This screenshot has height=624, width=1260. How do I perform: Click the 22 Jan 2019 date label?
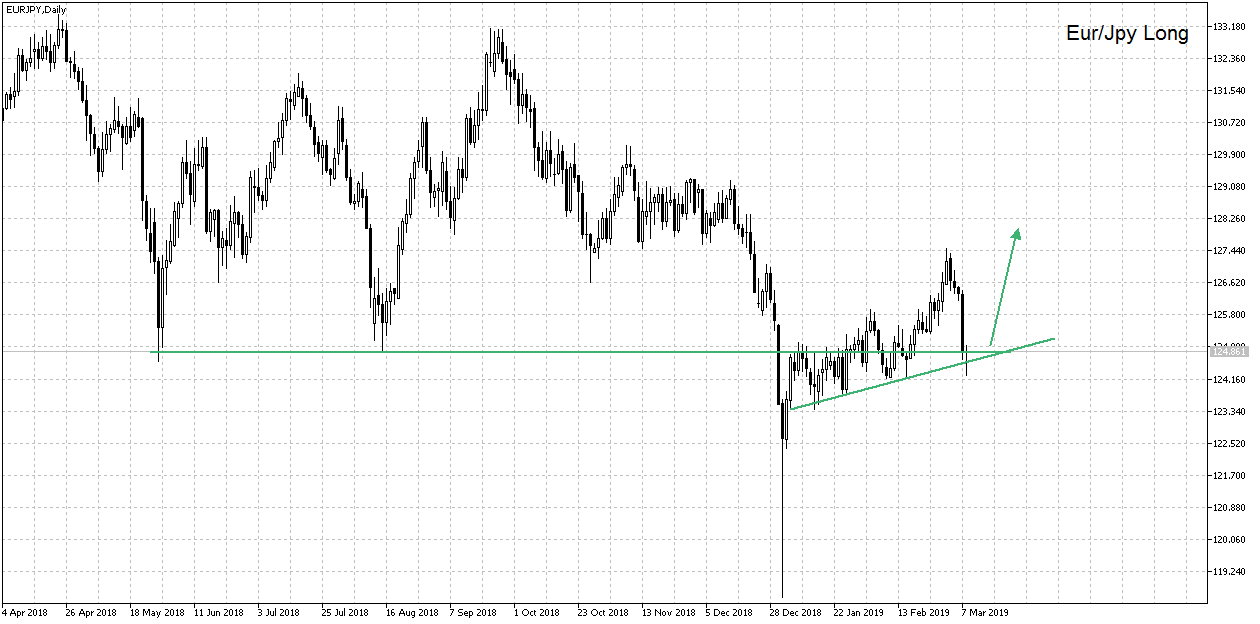(858, 611)
